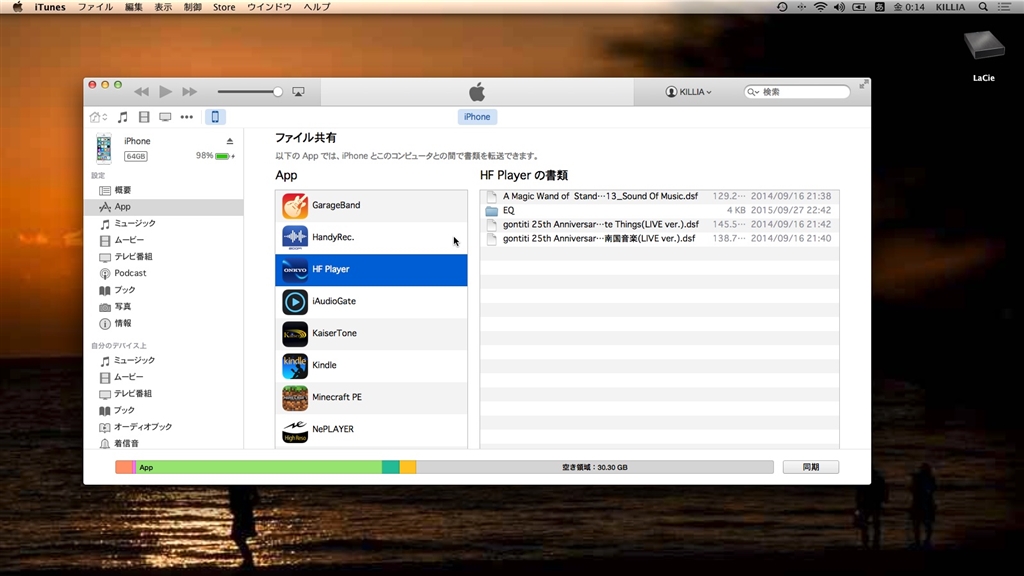Open ミュージック under On My Device
The height and width of the screenshot is (576, 1024).
tap(163, 360)
